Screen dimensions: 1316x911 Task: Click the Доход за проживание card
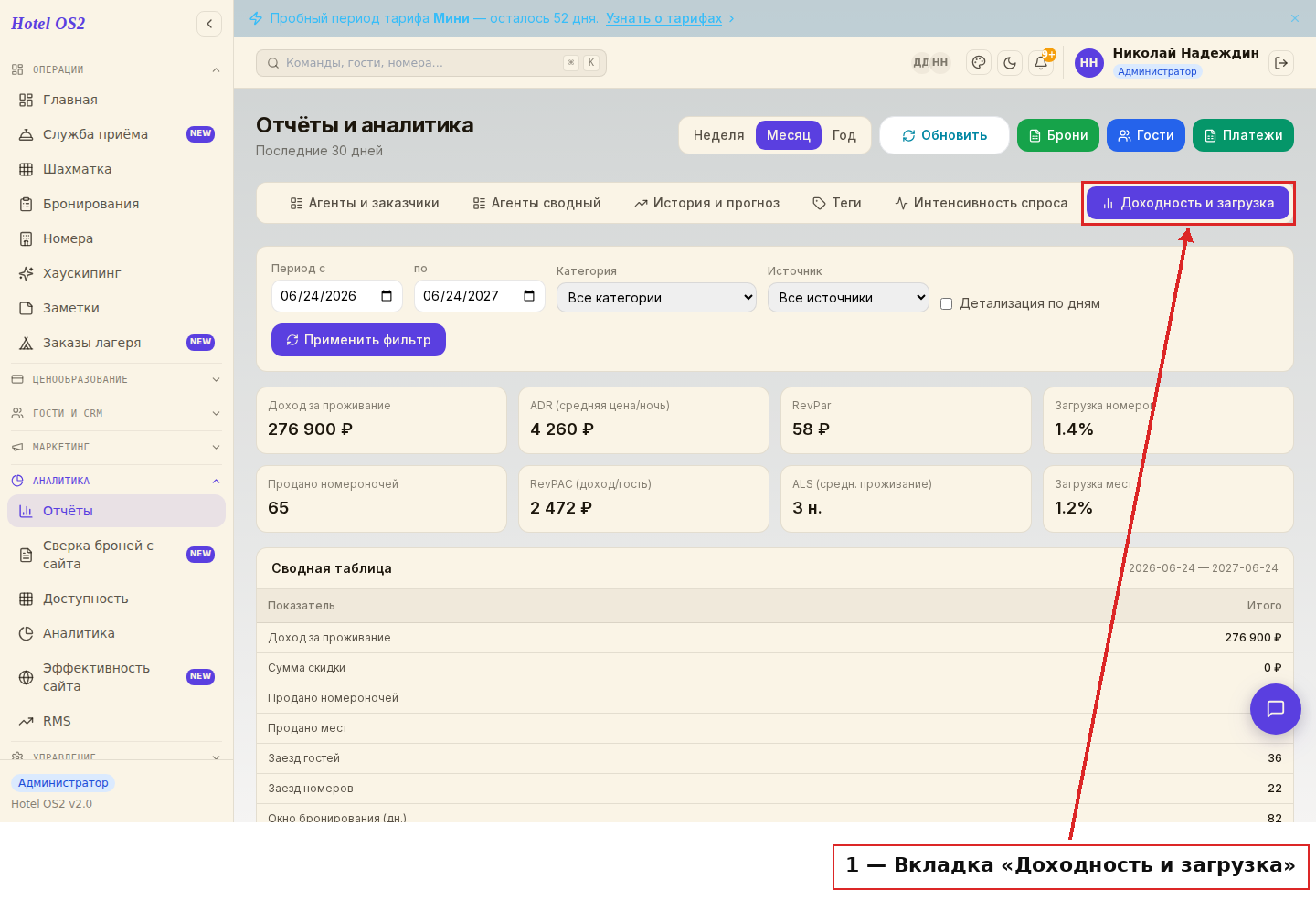(381, 420)
